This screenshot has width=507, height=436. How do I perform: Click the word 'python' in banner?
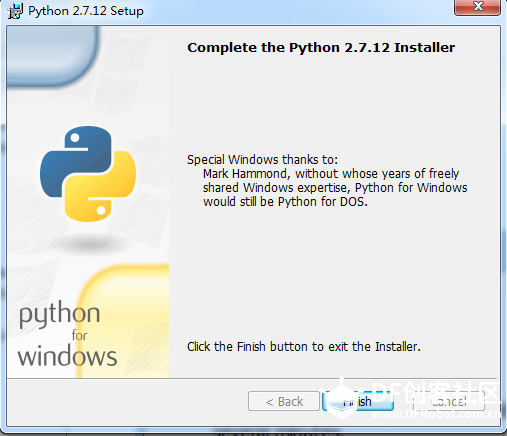tap(59, 315)
